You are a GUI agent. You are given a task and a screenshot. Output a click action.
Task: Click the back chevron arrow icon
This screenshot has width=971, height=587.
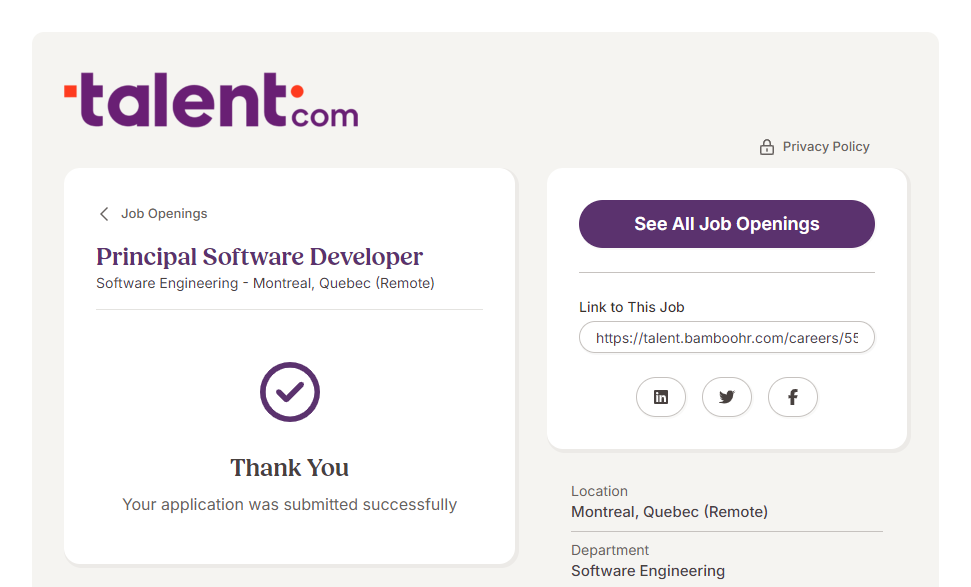coord(104,214)
